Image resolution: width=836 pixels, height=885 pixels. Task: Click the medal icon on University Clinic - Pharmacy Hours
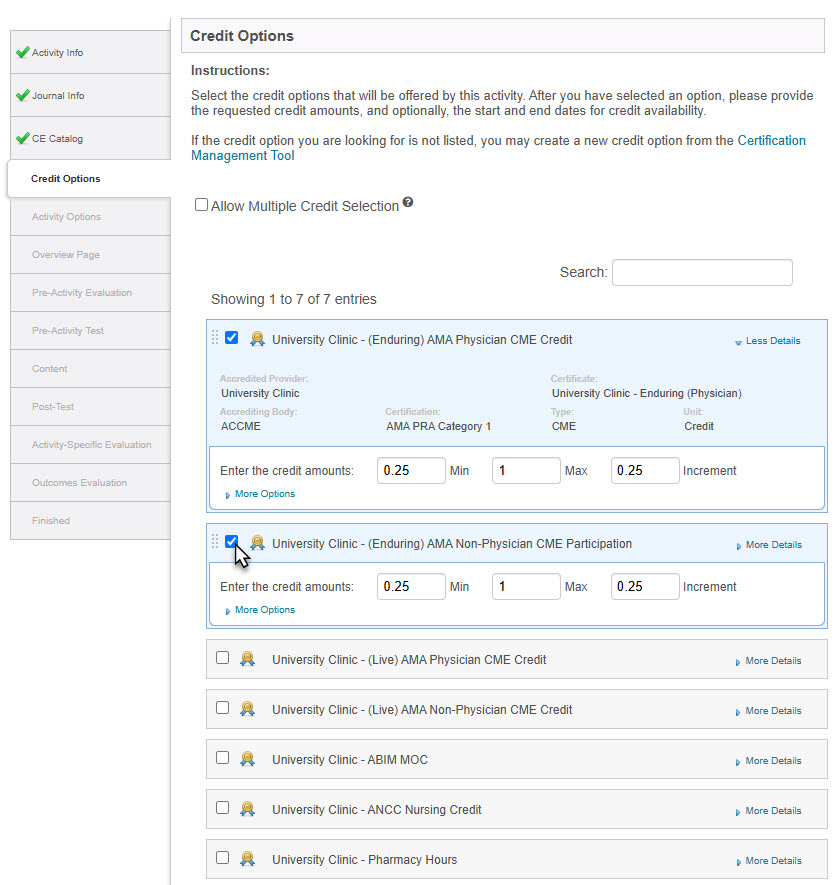coord(248,859)
